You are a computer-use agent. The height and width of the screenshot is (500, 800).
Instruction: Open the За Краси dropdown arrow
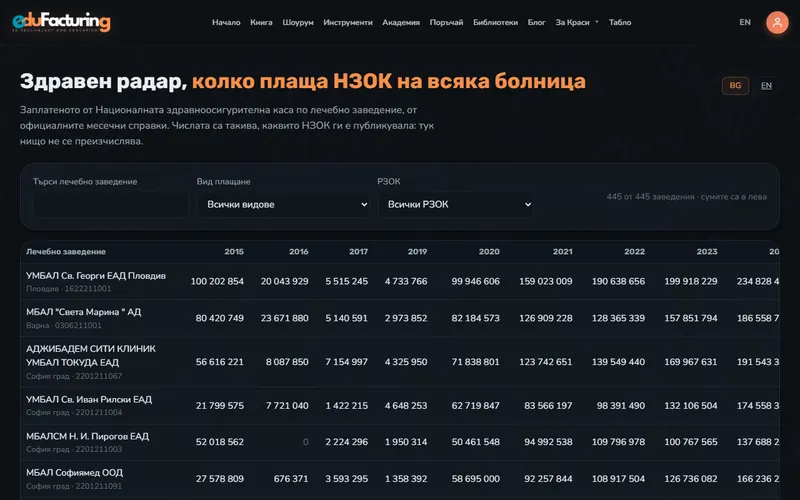tap(597, 22)
